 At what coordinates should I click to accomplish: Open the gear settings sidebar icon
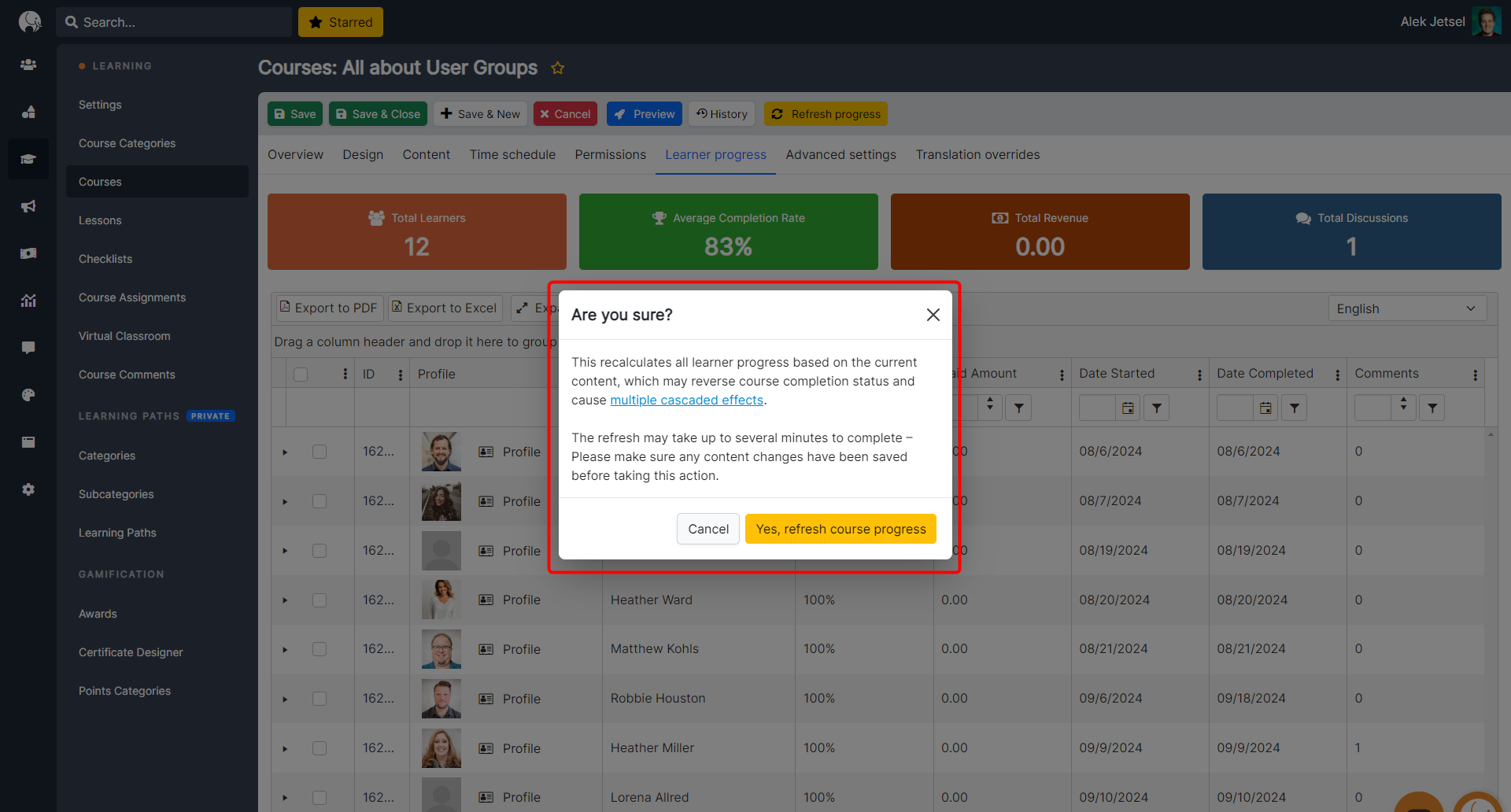coord(28,489)
